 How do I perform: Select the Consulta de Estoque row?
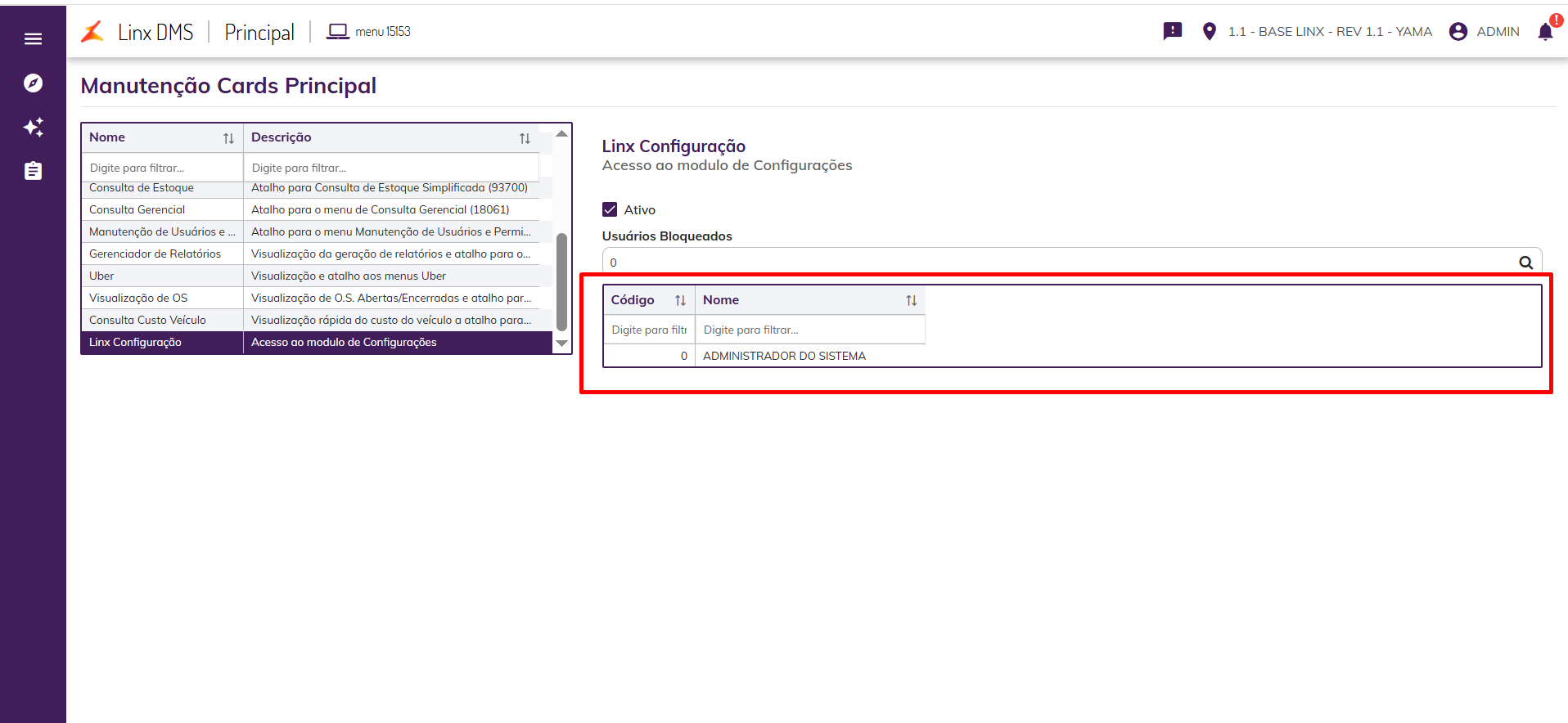pyautogui.click(x=317, y=188)
